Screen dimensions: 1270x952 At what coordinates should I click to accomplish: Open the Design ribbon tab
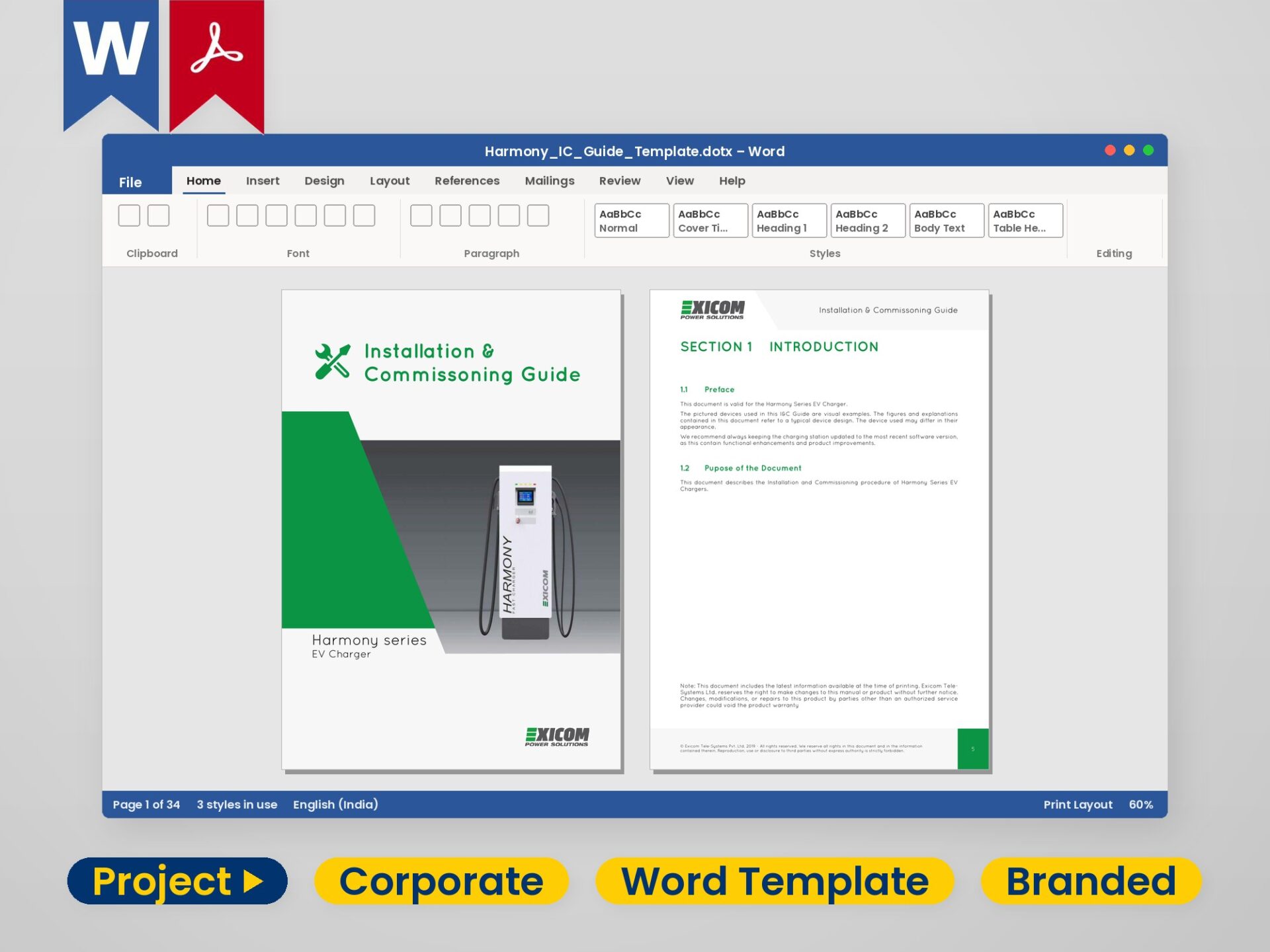click(x=324, y=181)
